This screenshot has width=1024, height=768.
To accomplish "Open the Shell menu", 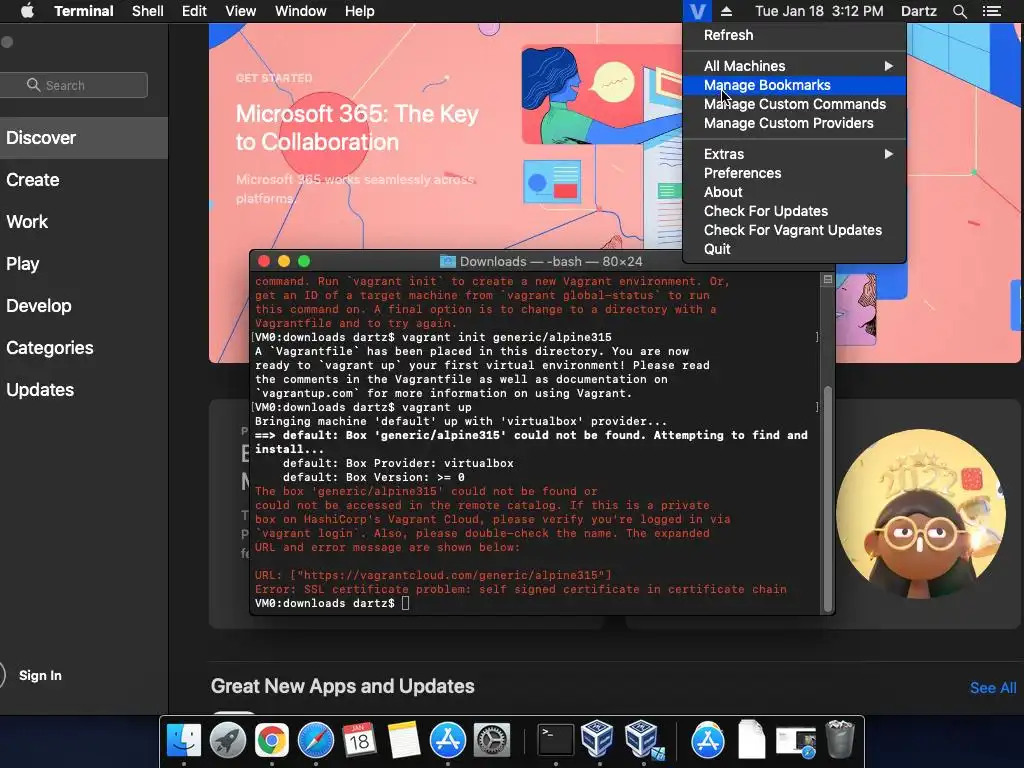I will point(148,11).
